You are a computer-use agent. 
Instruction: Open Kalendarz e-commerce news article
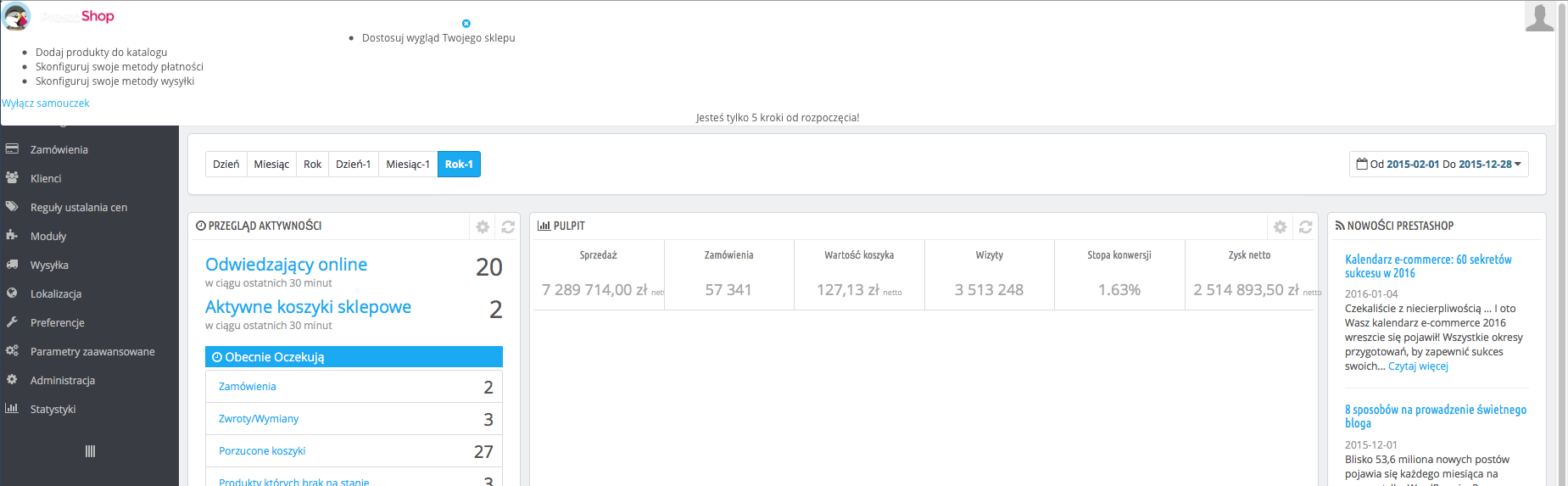pos(1428,266)
